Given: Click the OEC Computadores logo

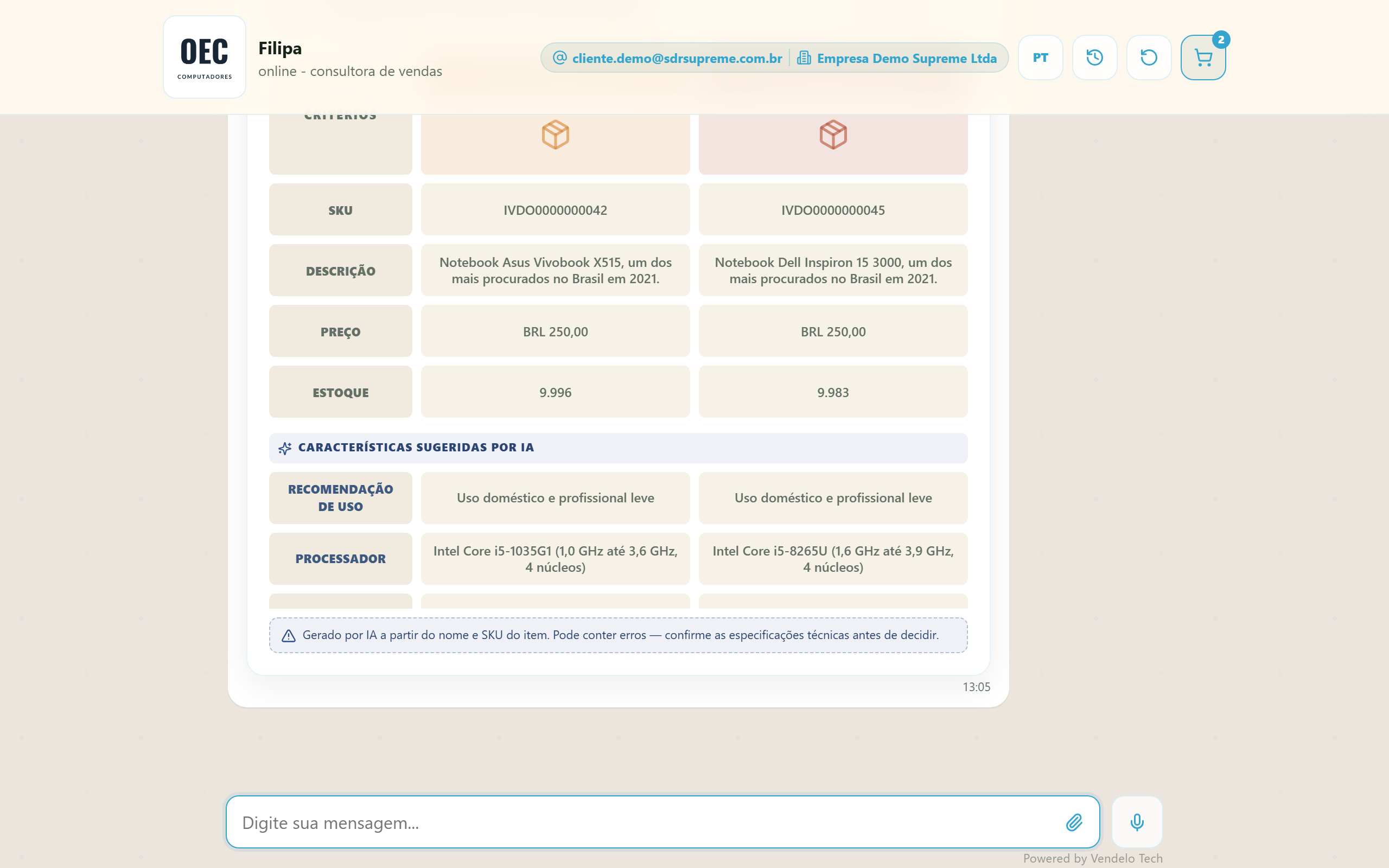Looking at the screenshot, I should 205,57.
